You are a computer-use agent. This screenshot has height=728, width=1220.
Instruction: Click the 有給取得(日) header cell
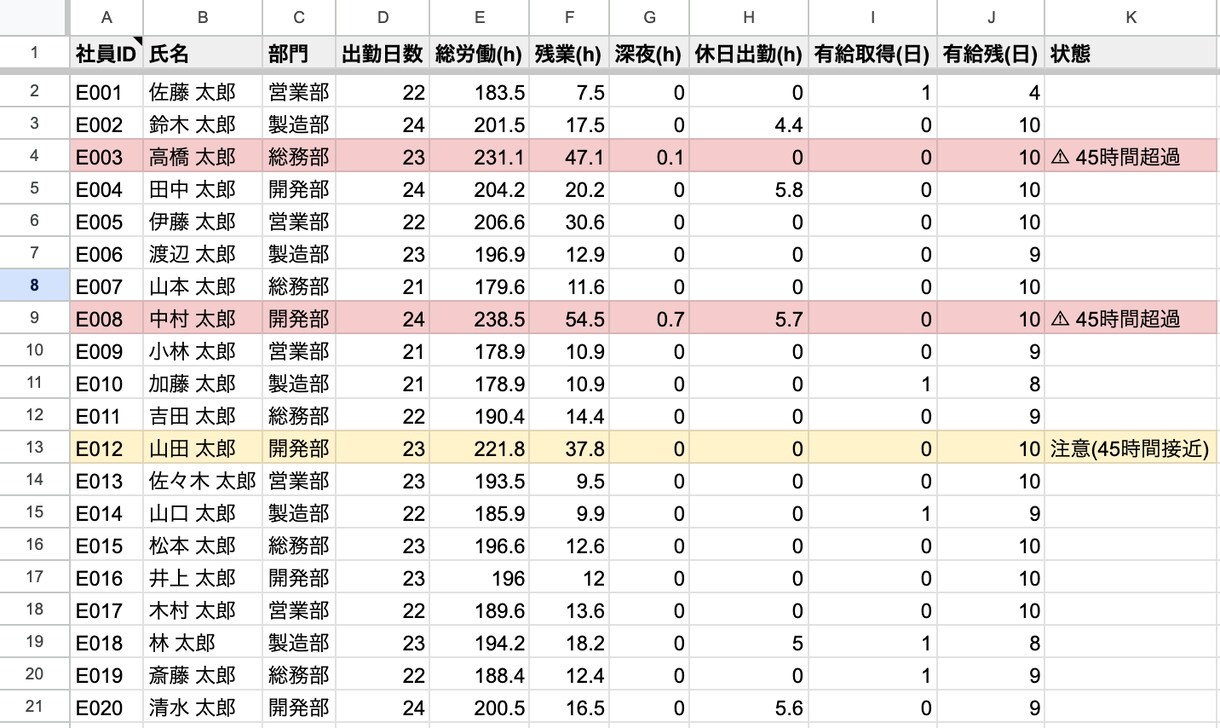(873, 54)
